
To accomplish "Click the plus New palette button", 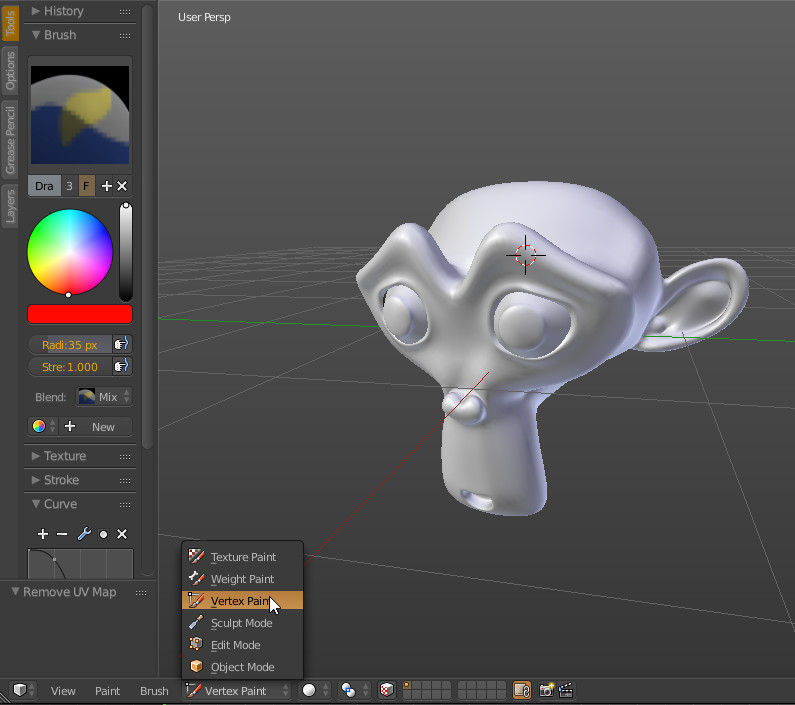I will click(95, 427).
